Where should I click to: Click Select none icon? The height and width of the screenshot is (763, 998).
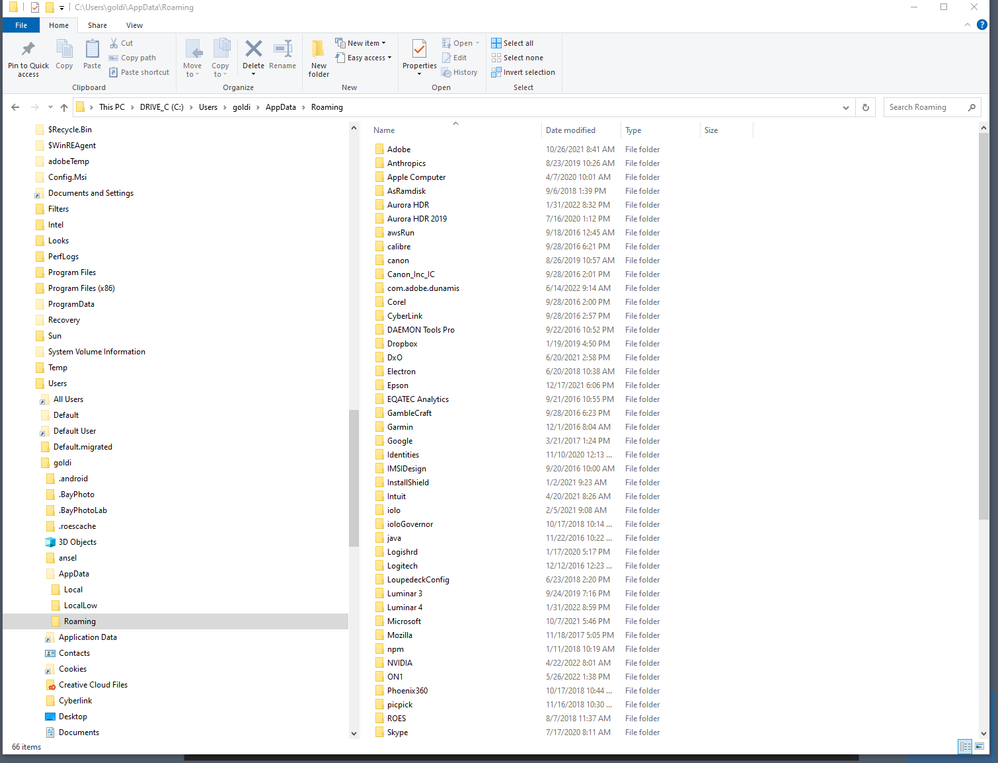coord(496,57)
